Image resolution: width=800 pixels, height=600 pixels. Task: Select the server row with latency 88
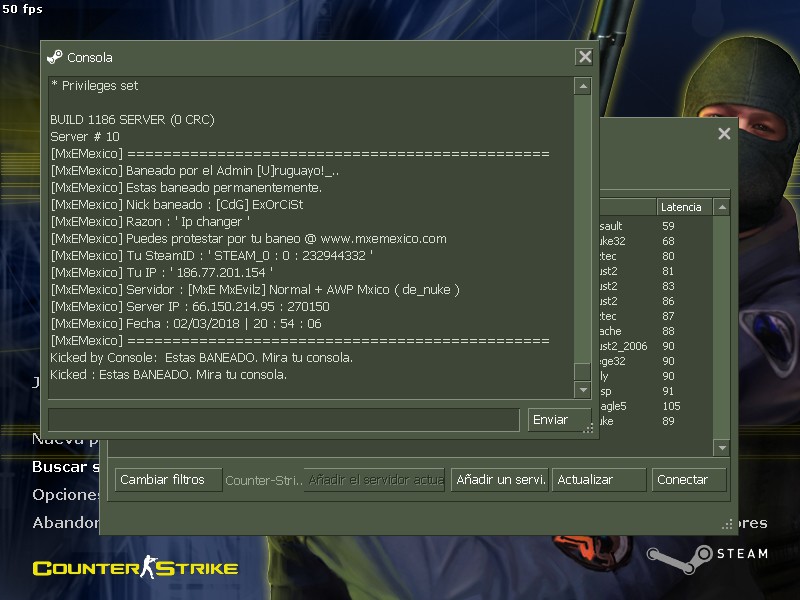click(656, 331)
